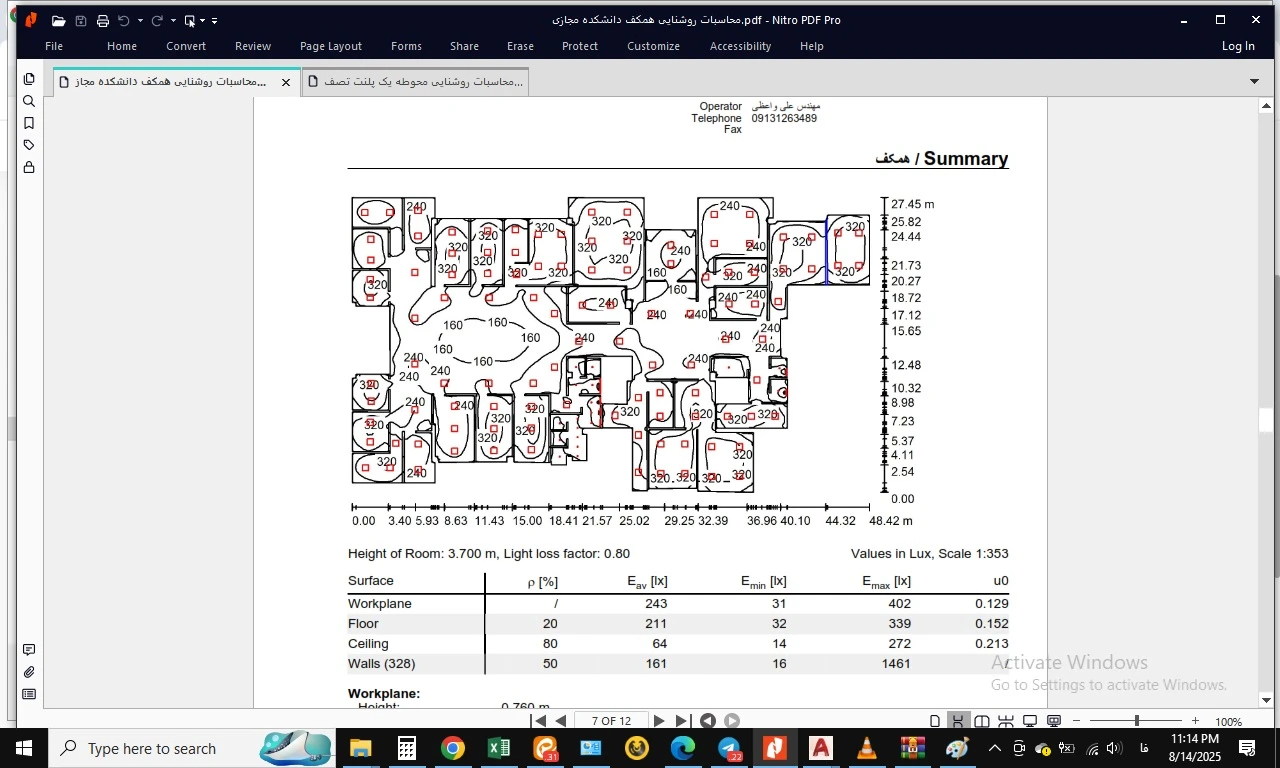Click the zoom slider handle
This screenshot has width=1280, height=768.
click(x=1136, y=721)
